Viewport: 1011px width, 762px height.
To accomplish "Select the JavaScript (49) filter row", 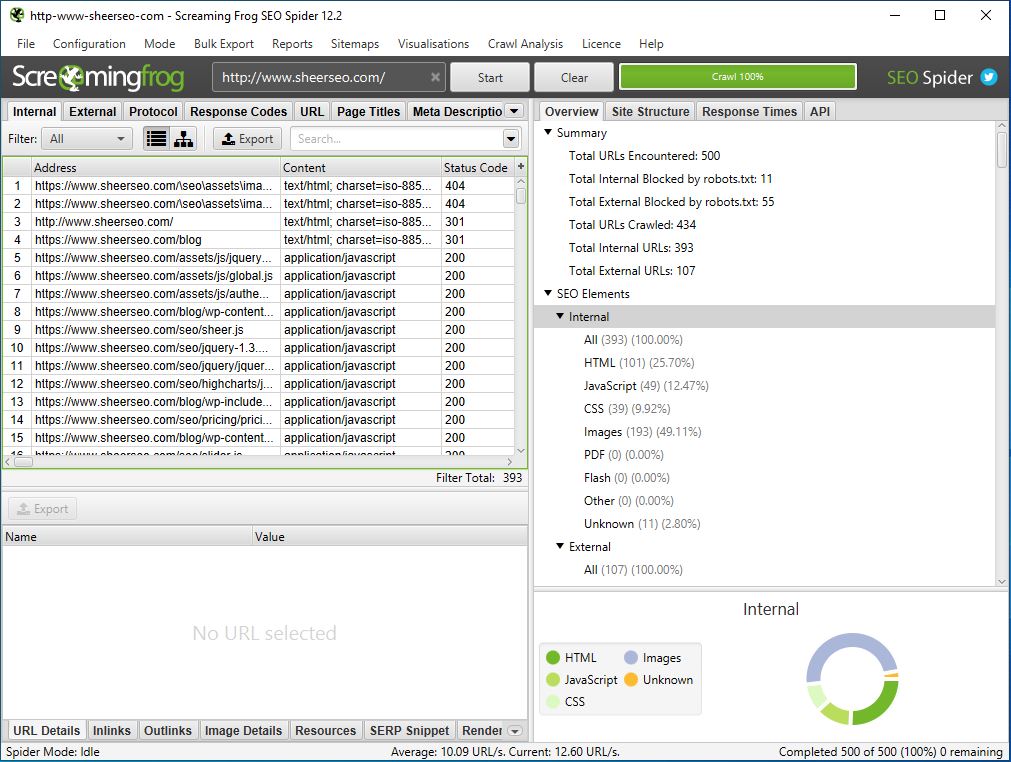I will click(646, 386).
